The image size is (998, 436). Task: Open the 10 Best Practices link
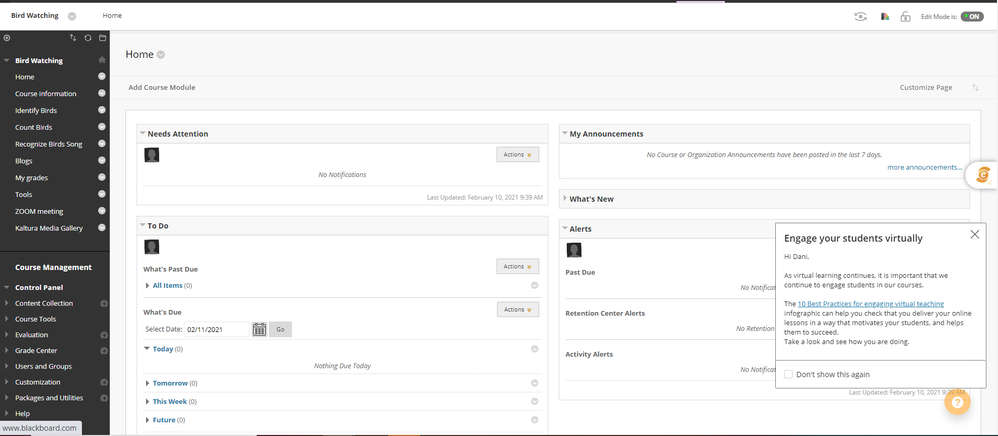click(870, 304)
